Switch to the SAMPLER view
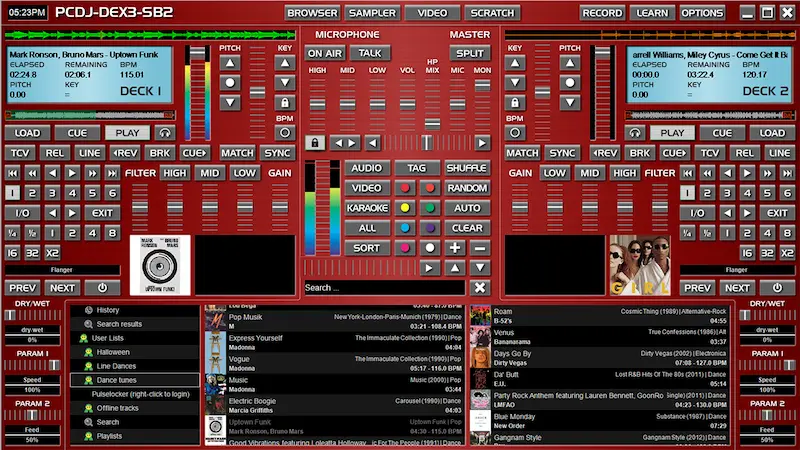Viewport: 800px width, 450px height. pyautogui.click(x=371, y=13)
